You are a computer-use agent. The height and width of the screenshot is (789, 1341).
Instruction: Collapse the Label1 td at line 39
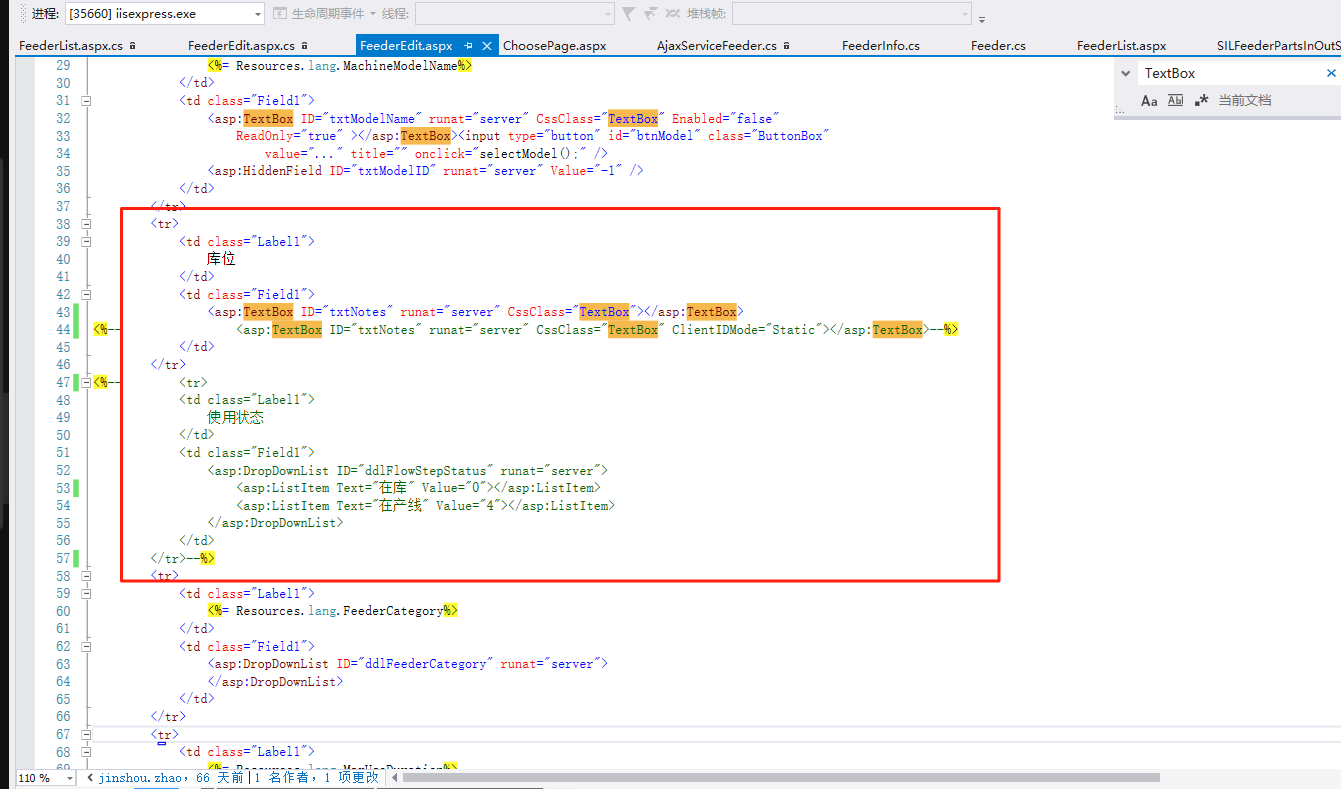(x=86, y=242)
